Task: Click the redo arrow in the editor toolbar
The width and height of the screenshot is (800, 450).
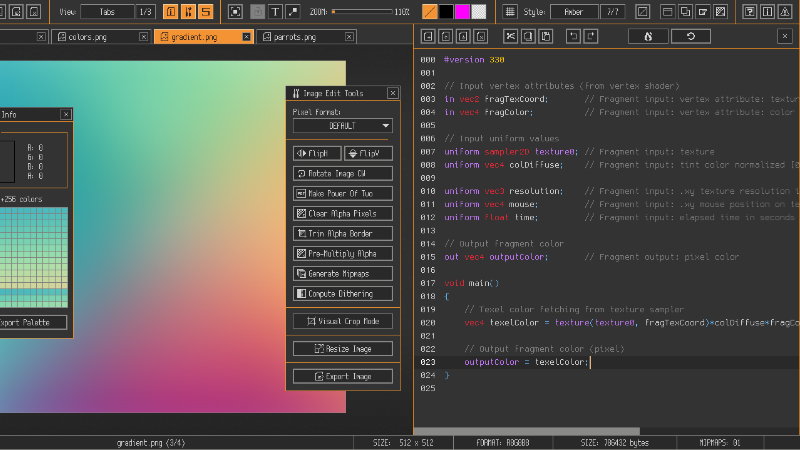Action: (591, 36)
